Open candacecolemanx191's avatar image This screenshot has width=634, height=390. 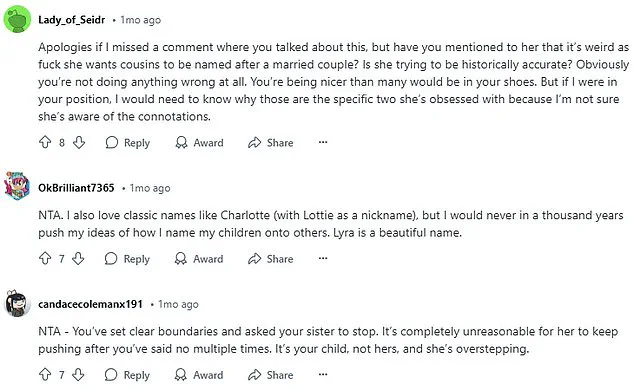(17, 303)
